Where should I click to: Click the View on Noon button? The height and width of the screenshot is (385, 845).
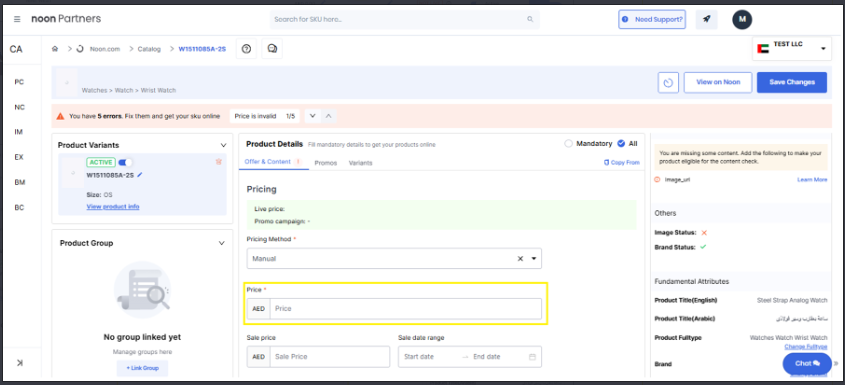click(718, 82)
